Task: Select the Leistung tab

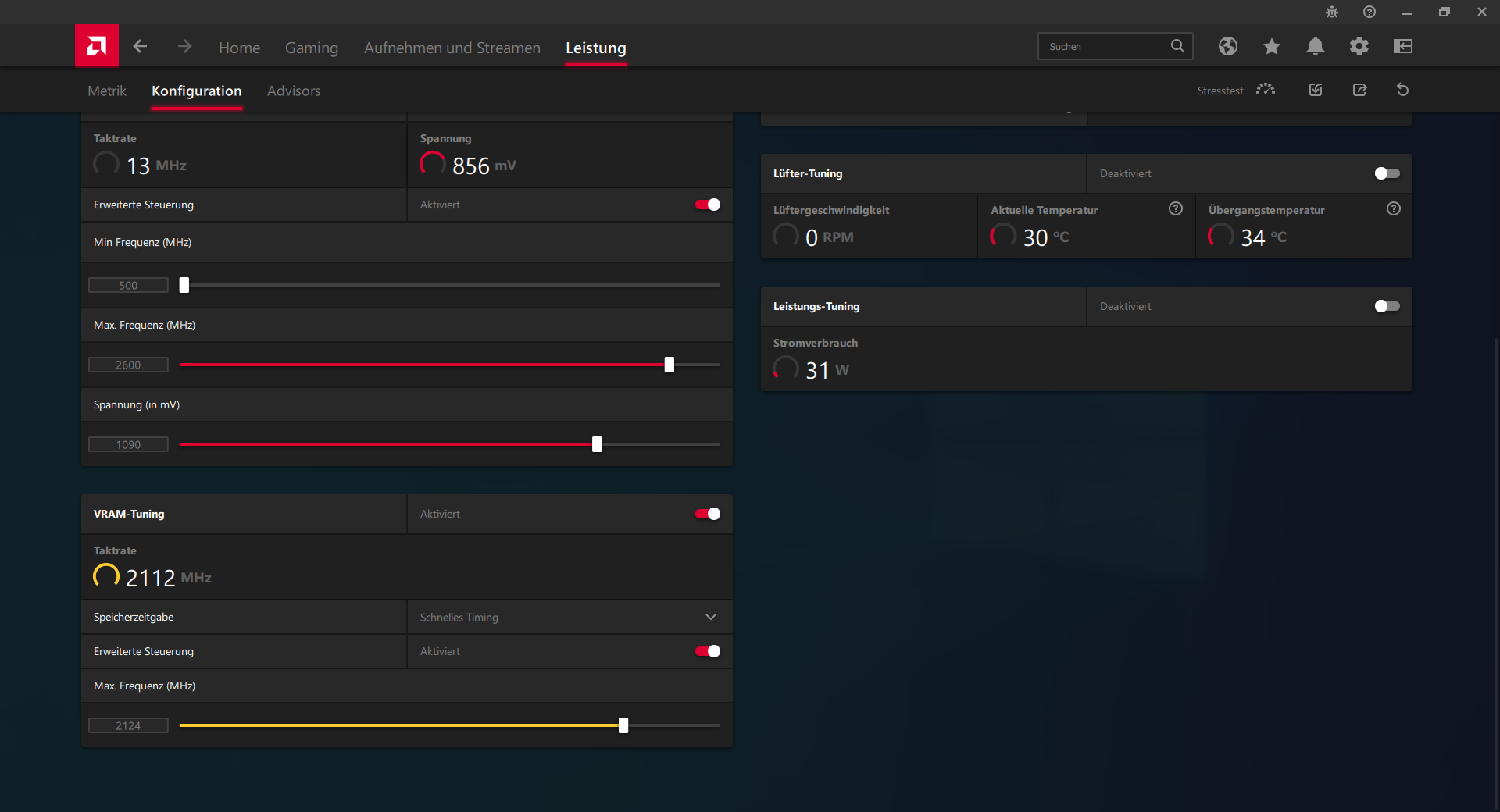Action: point(596,48)
